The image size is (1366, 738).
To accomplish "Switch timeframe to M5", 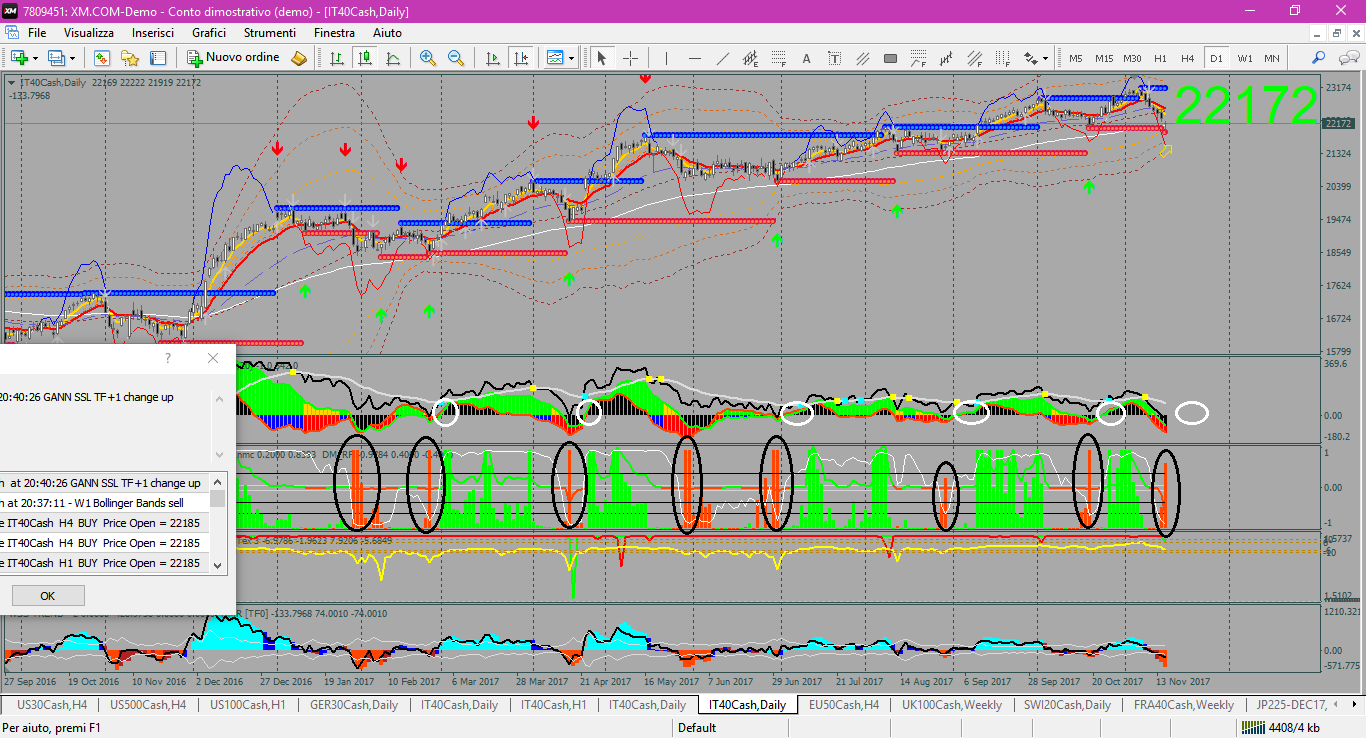I will pos(1076,58).
